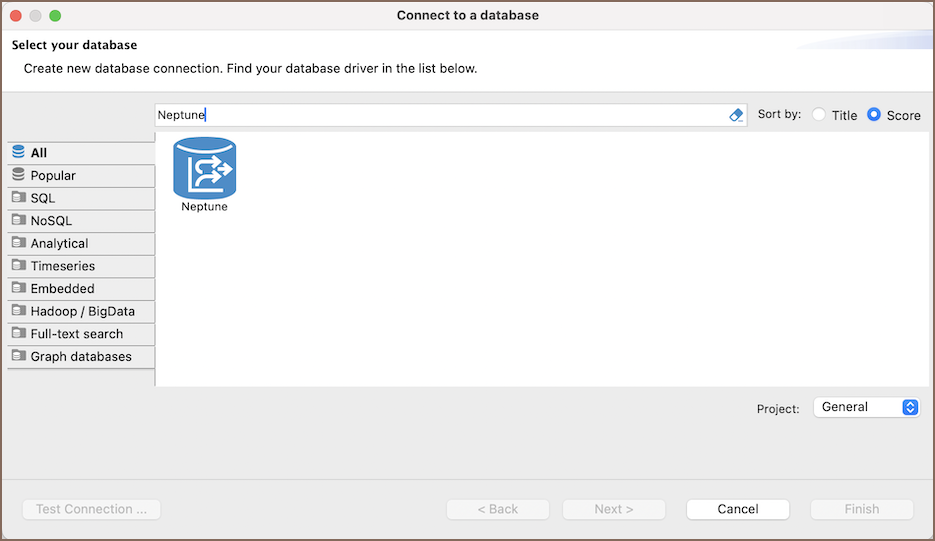
Task: Click the Popular category database icon
Action: pyautogui.click(x=18, y=175)
